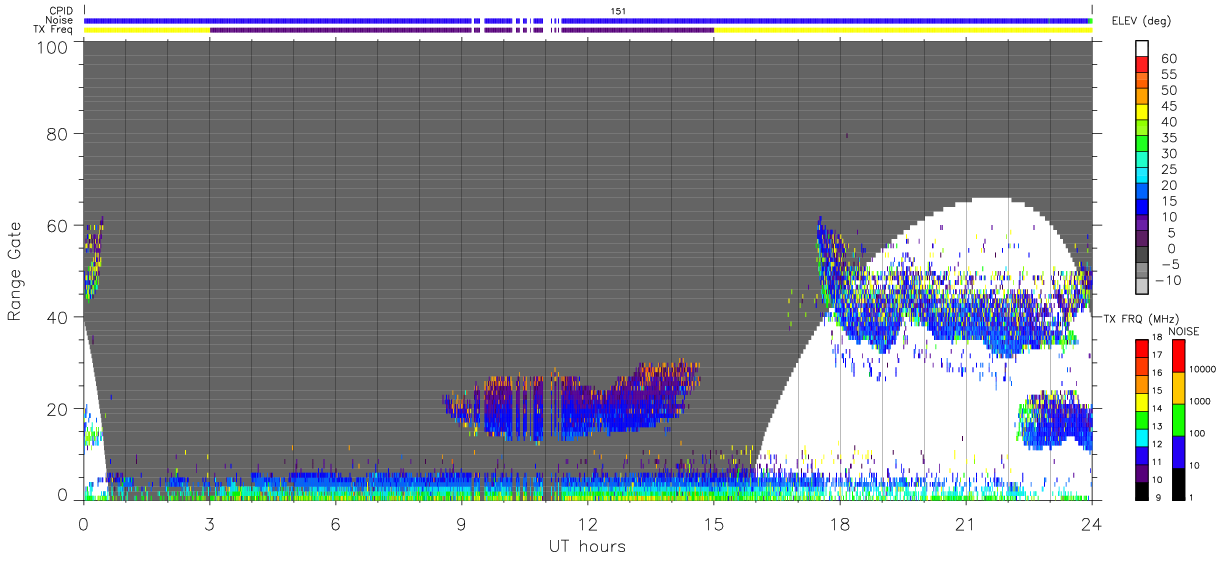
Task: Click the Range Gate axis tick '60'
Action: (56, 226)
